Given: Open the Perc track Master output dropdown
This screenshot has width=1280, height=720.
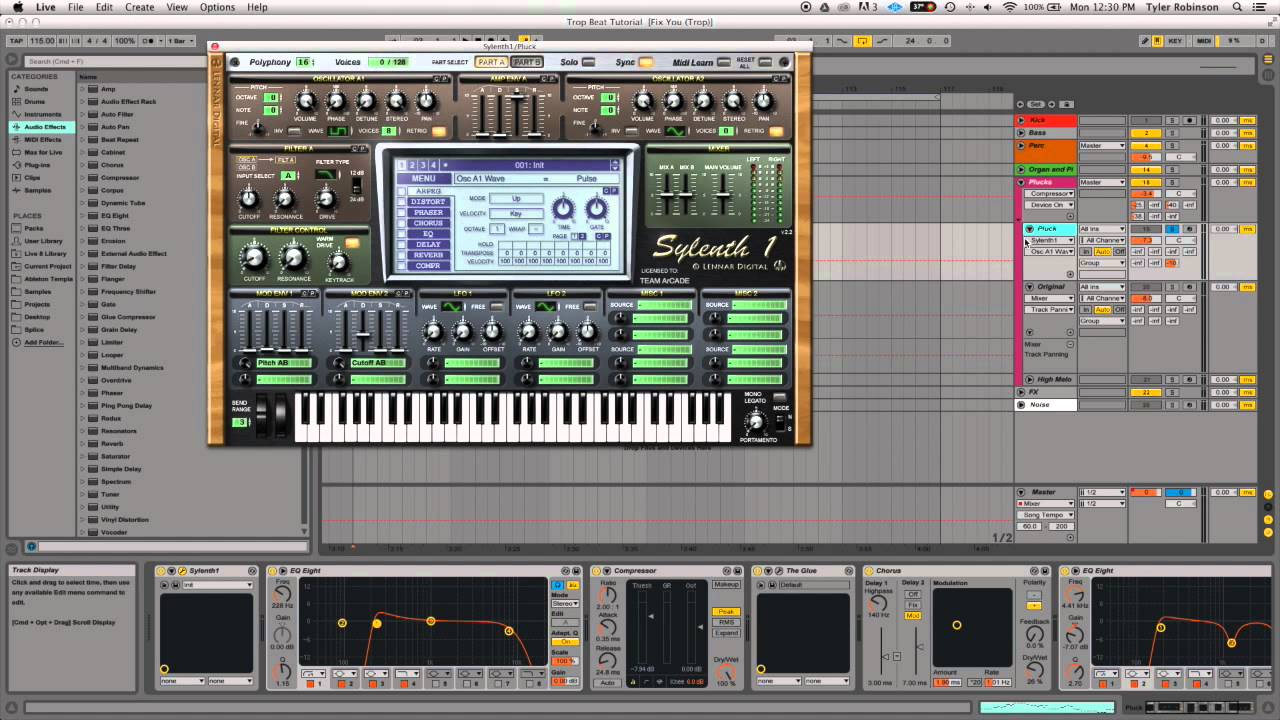Looking at the screenshot, I should pos(1102,146).
